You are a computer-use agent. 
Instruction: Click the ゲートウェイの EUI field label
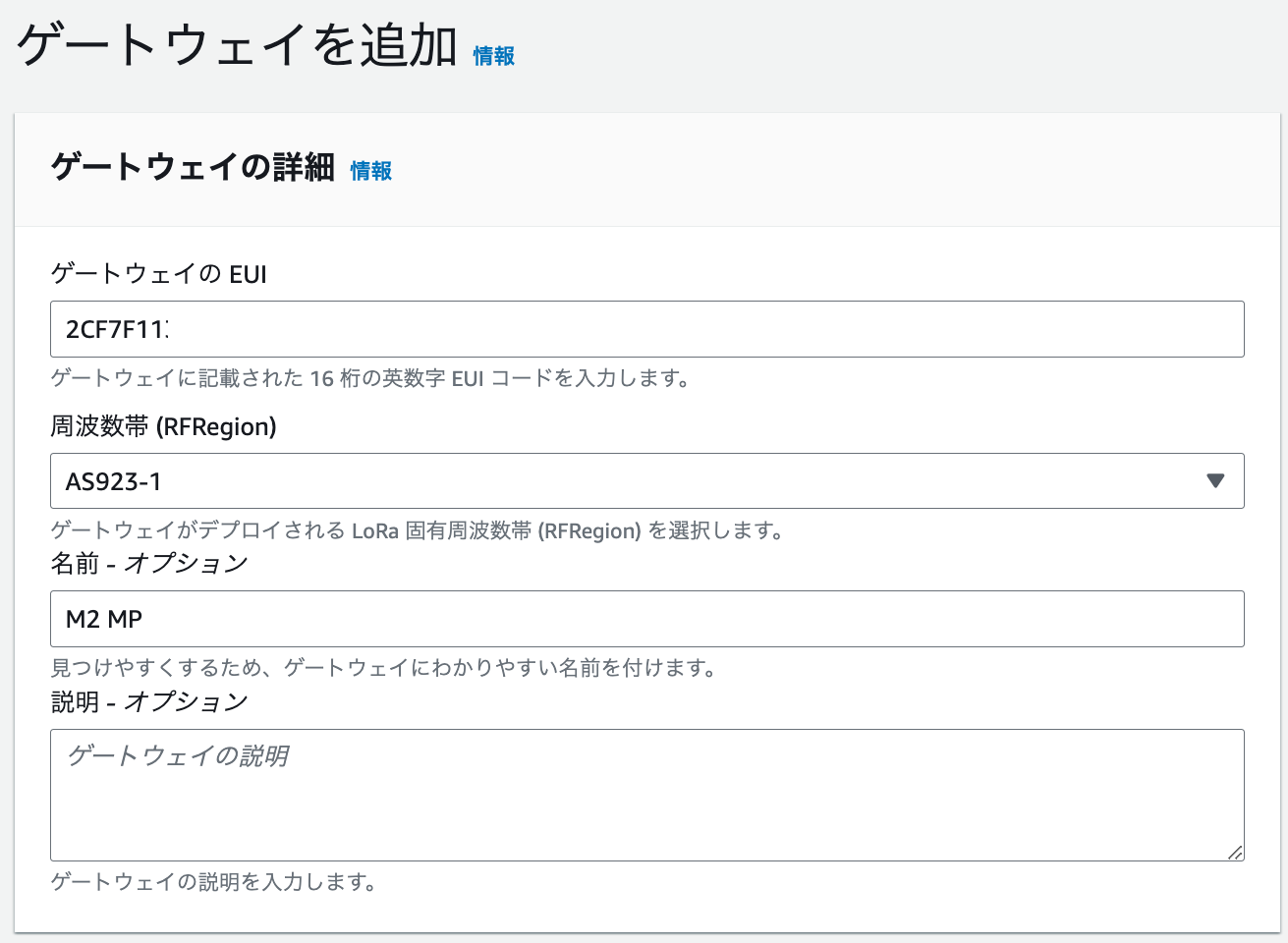point(159,273)
